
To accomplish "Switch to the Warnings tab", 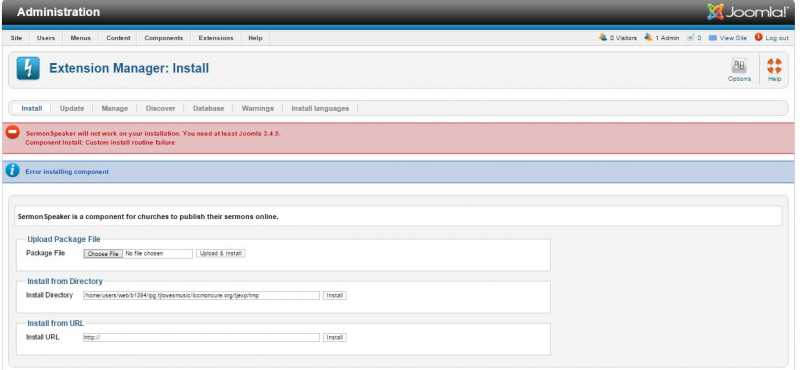I will pyautogui.click(x=258, y=108).
